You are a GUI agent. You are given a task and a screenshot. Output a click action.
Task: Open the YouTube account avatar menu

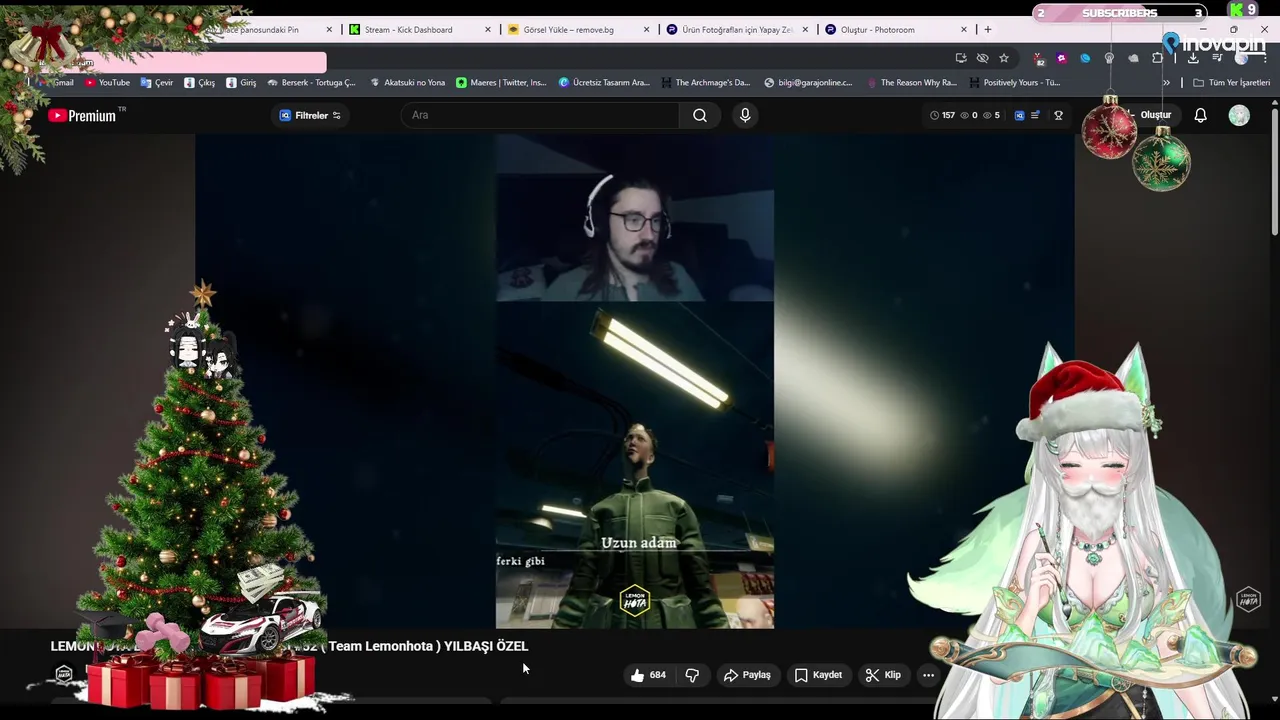click(x=1239, y=115)
